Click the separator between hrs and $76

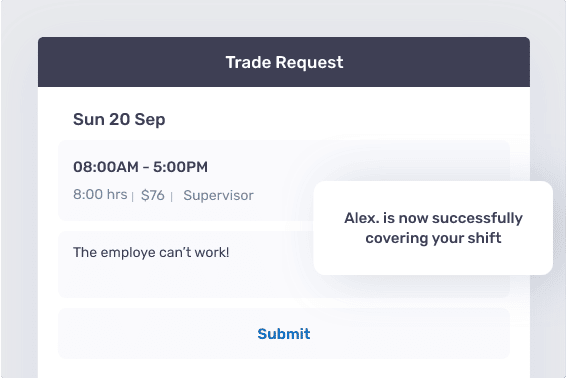(x=133, y=196)
